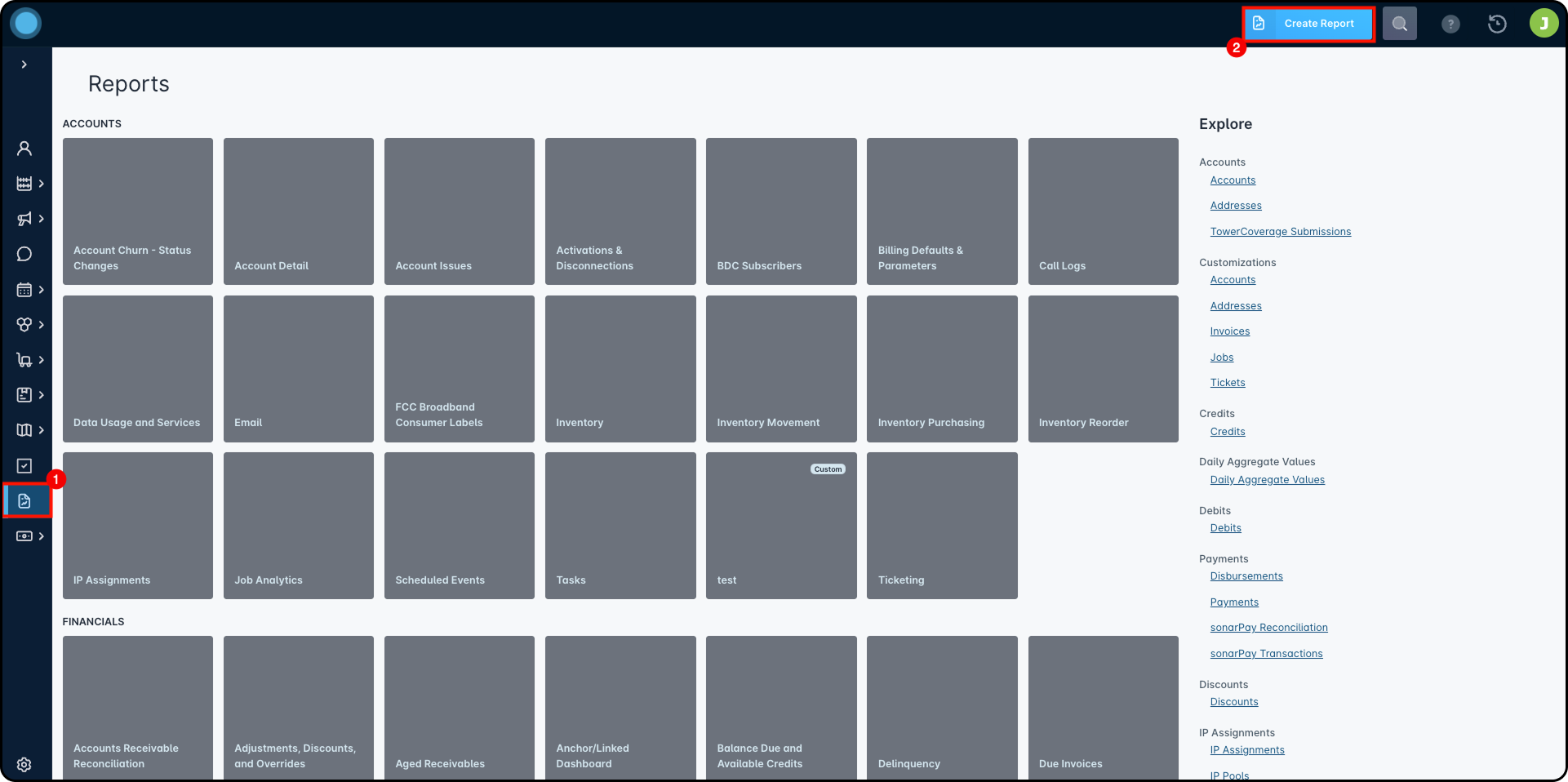Open the settings gear icon
Viewport: 1568px width, 782px height.
24,765
